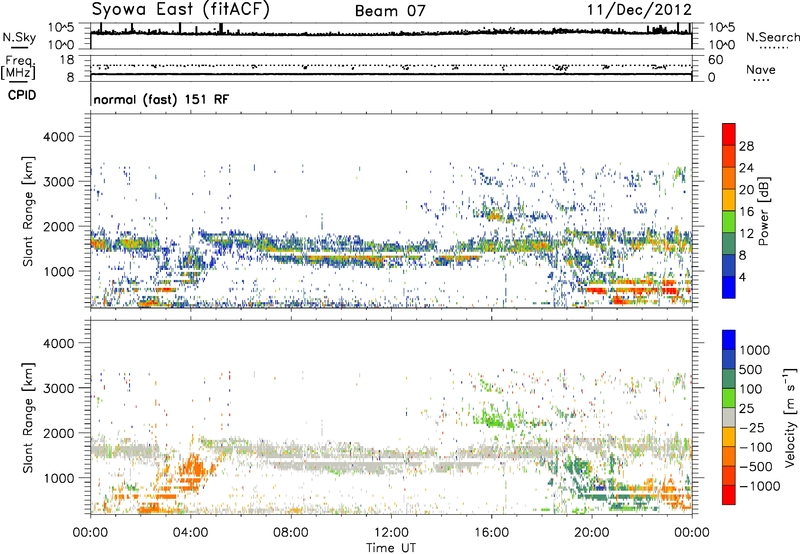The height and width of the screenshot is (554, 800).
Task: Click the 08:00 tick mark on time axis
Action: click(291, 517)
